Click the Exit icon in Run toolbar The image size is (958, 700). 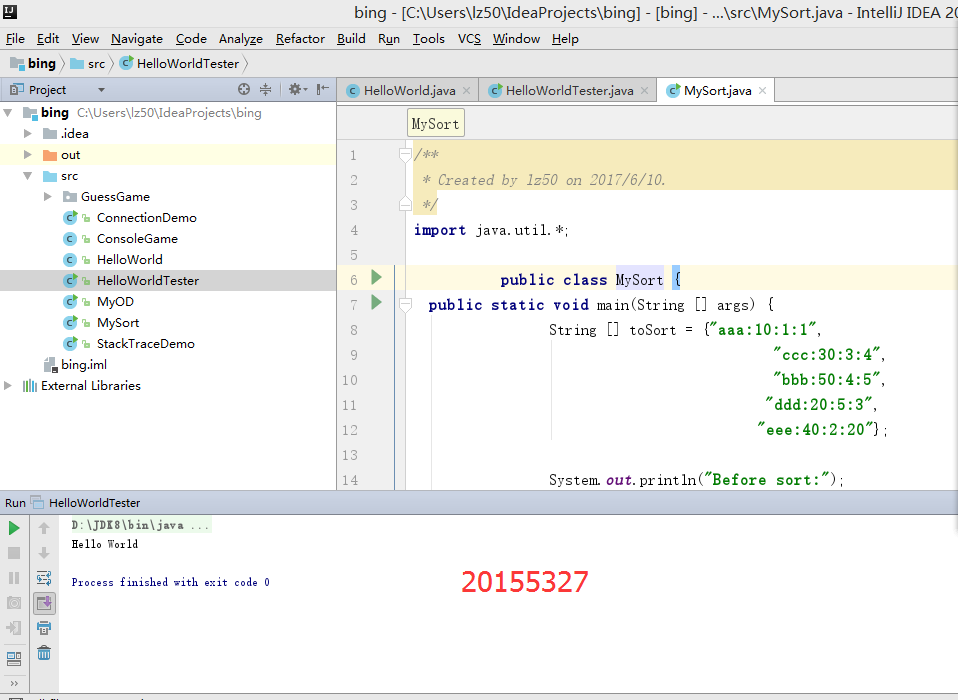coord(14,628)
